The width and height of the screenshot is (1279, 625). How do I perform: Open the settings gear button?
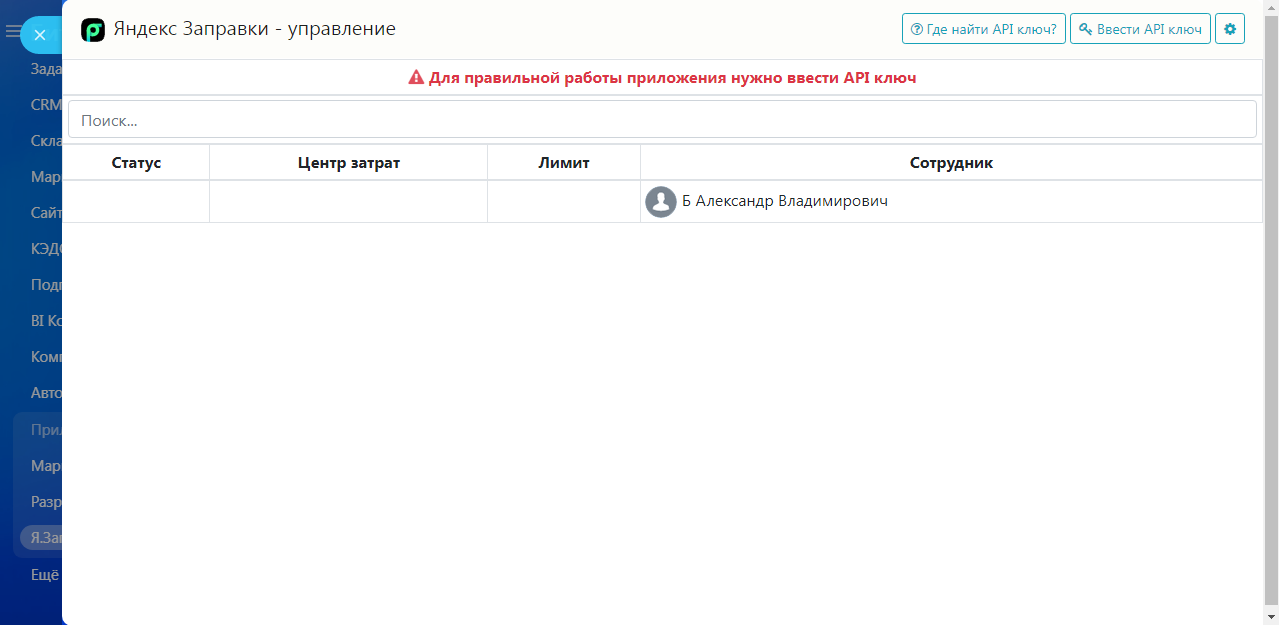point(1229,29)
